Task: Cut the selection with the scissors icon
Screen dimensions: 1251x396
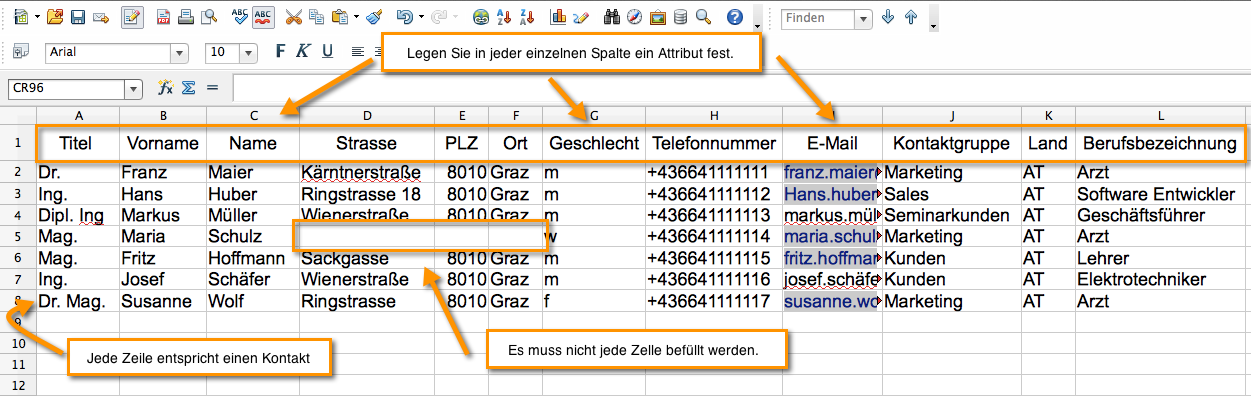Action: tap(293, 17)
